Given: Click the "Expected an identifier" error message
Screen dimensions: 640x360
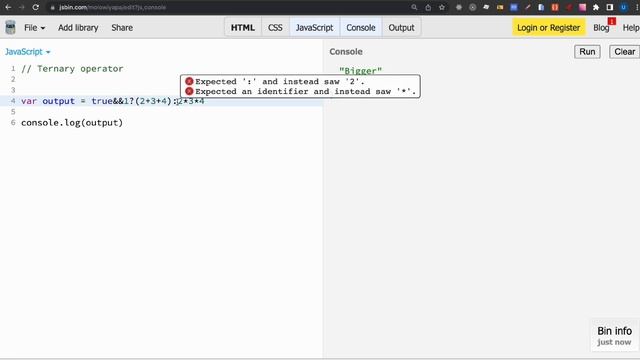Looking at the screenshot, I should 305,91.
